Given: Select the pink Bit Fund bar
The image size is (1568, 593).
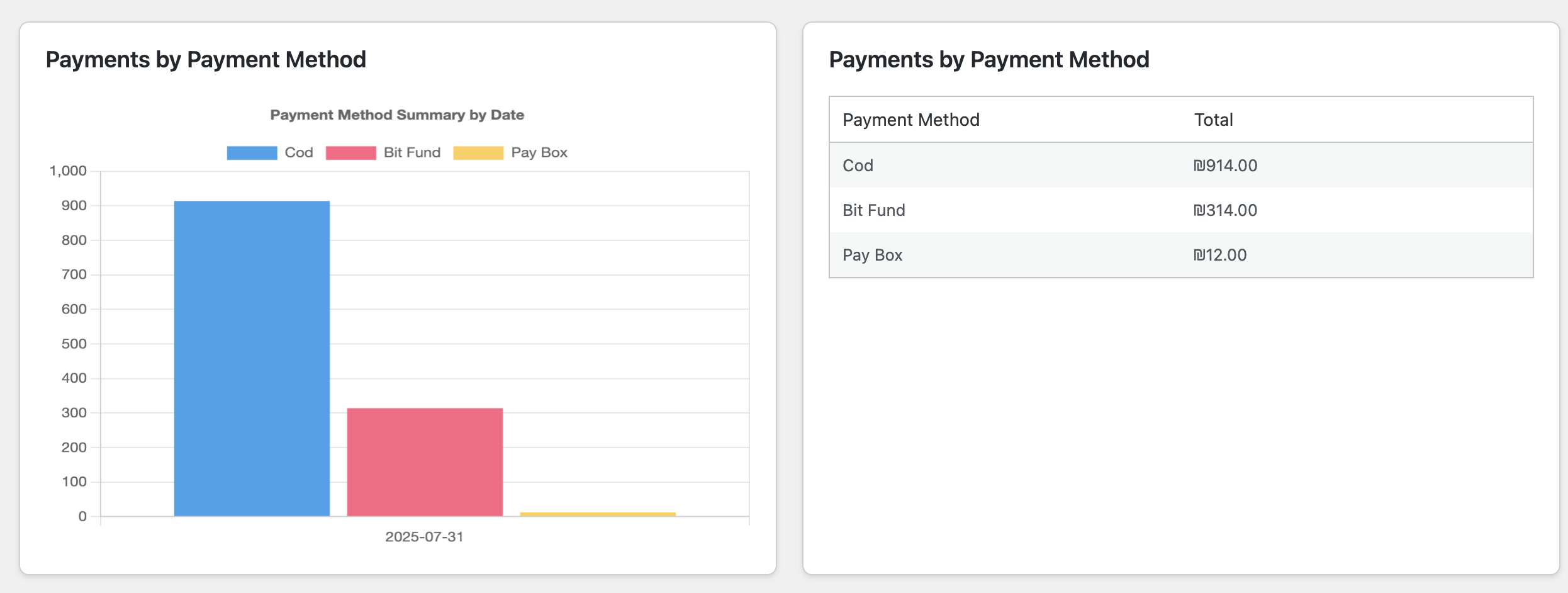Looking at the screenshot, I should click(425, 462).
